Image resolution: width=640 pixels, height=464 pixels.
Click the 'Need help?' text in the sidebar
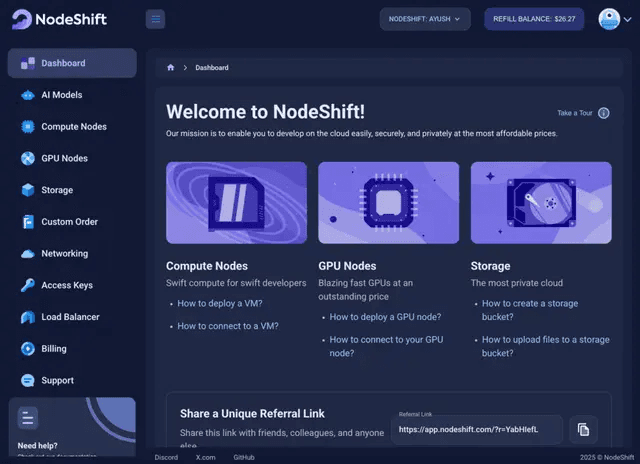38,446
